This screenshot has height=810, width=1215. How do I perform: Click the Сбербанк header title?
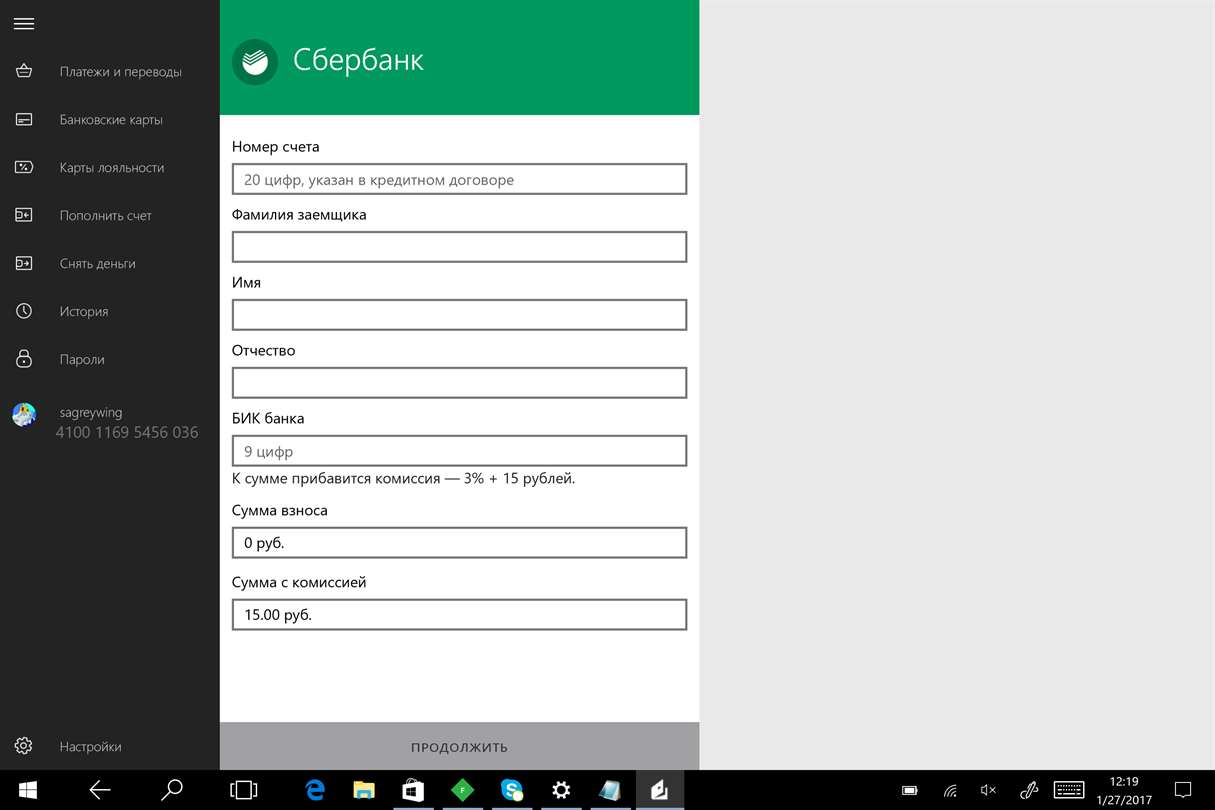(358, 60)
